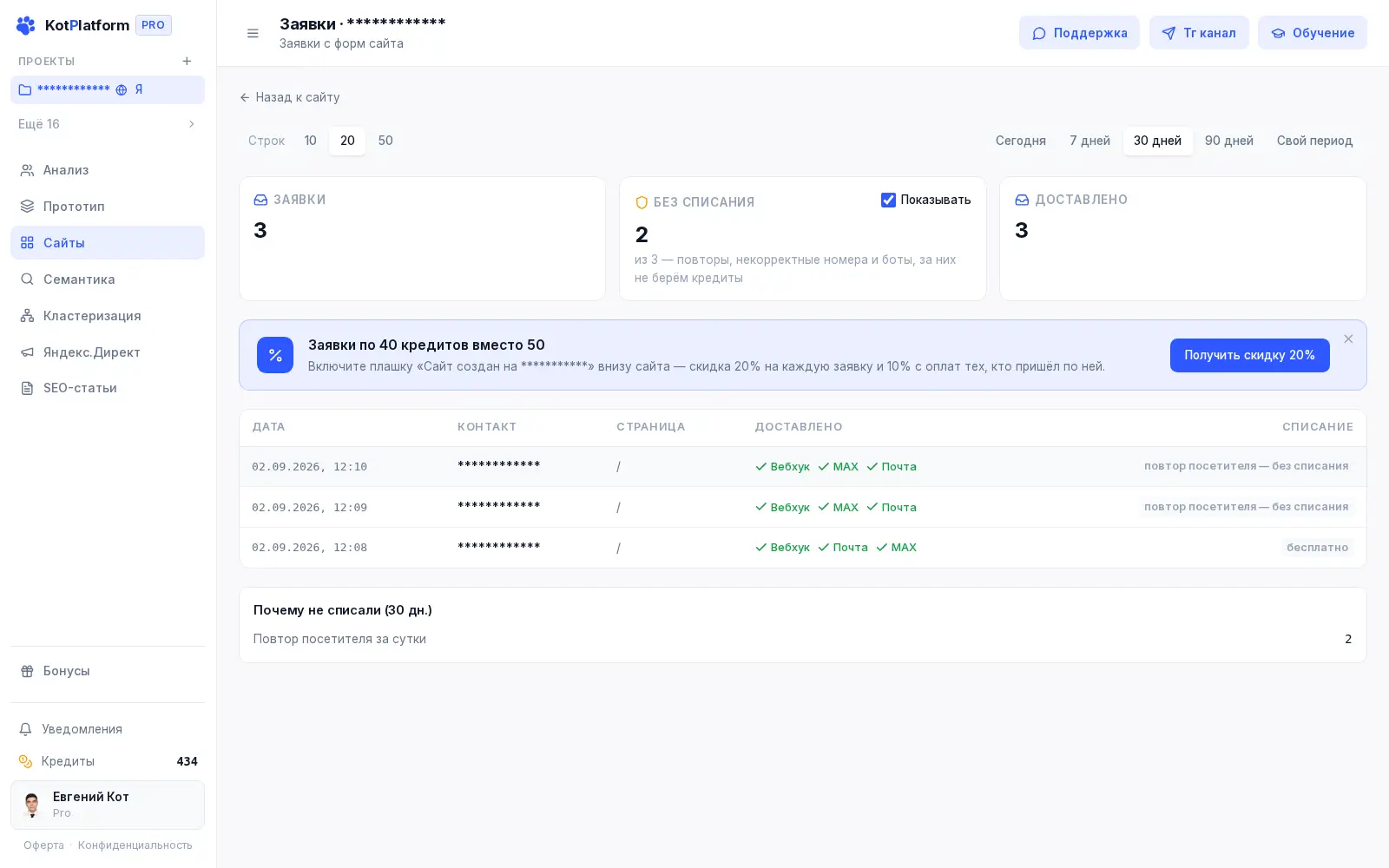Screen dimensions: 1389x868
Task: Go back via Назад к сайту link
Action: coord(290,97)
